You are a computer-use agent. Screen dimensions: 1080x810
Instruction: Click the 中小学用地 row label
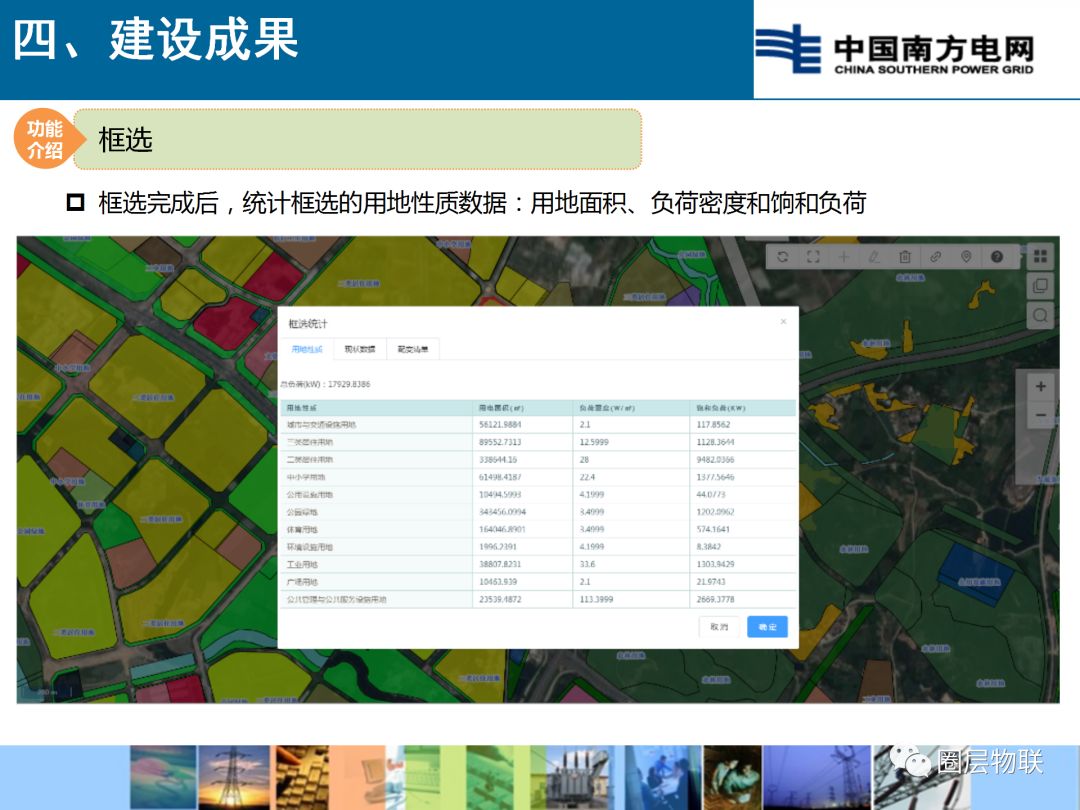[306, 477]
